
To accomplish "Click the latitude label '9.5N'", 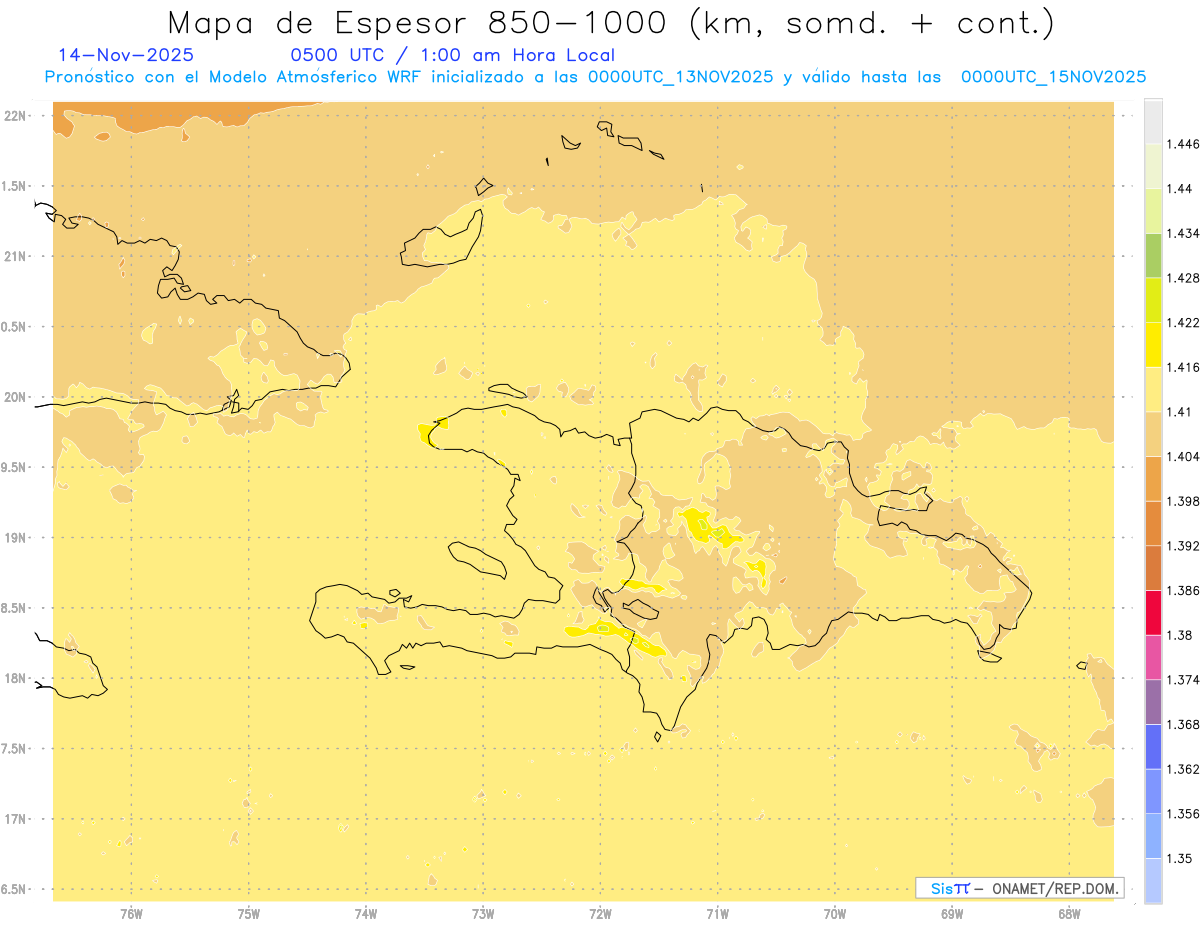I will 15,468.
